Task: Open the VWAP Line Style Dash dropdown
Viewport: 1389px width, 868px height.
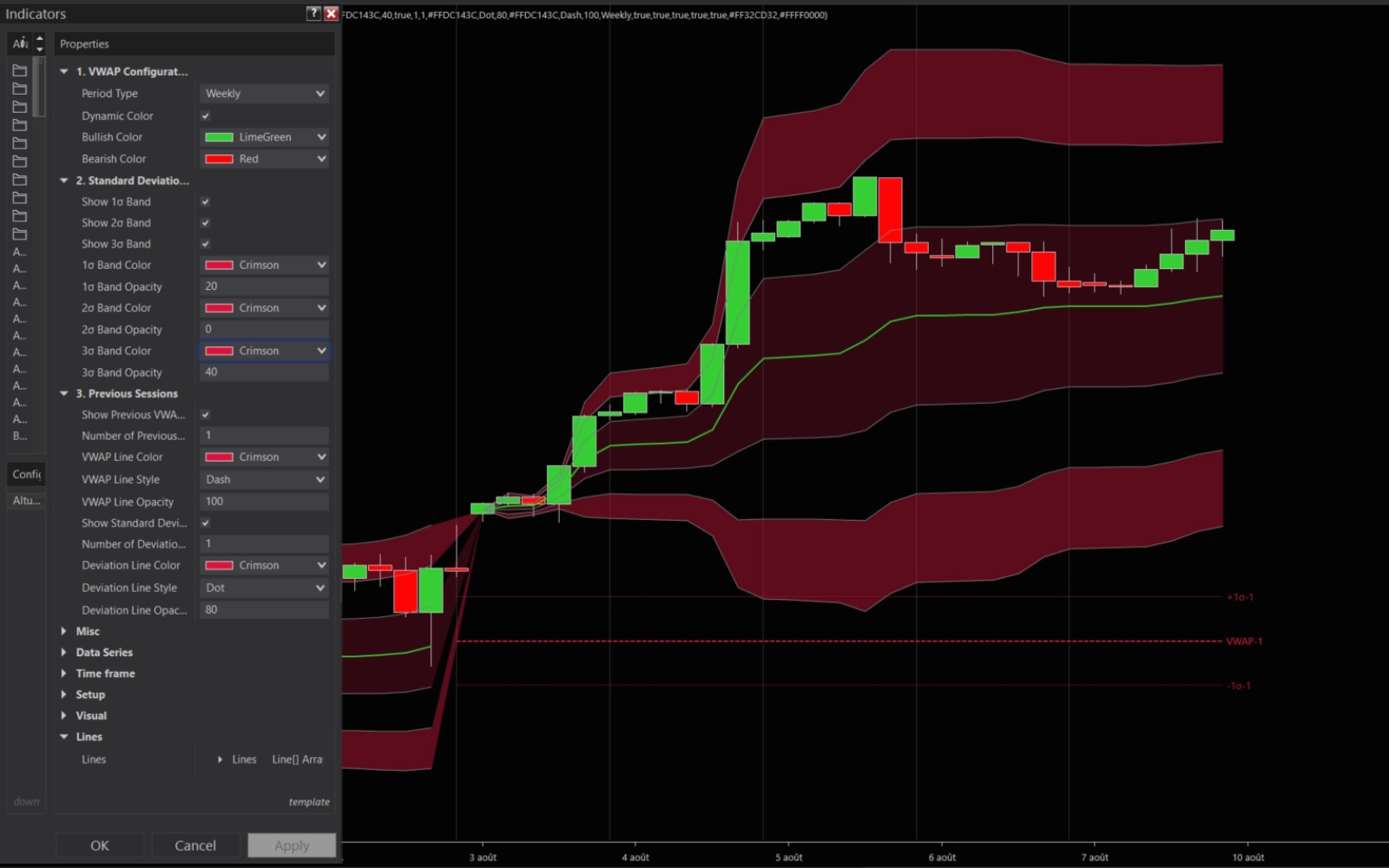Action: pyautogui.click(x=264, y=479)
